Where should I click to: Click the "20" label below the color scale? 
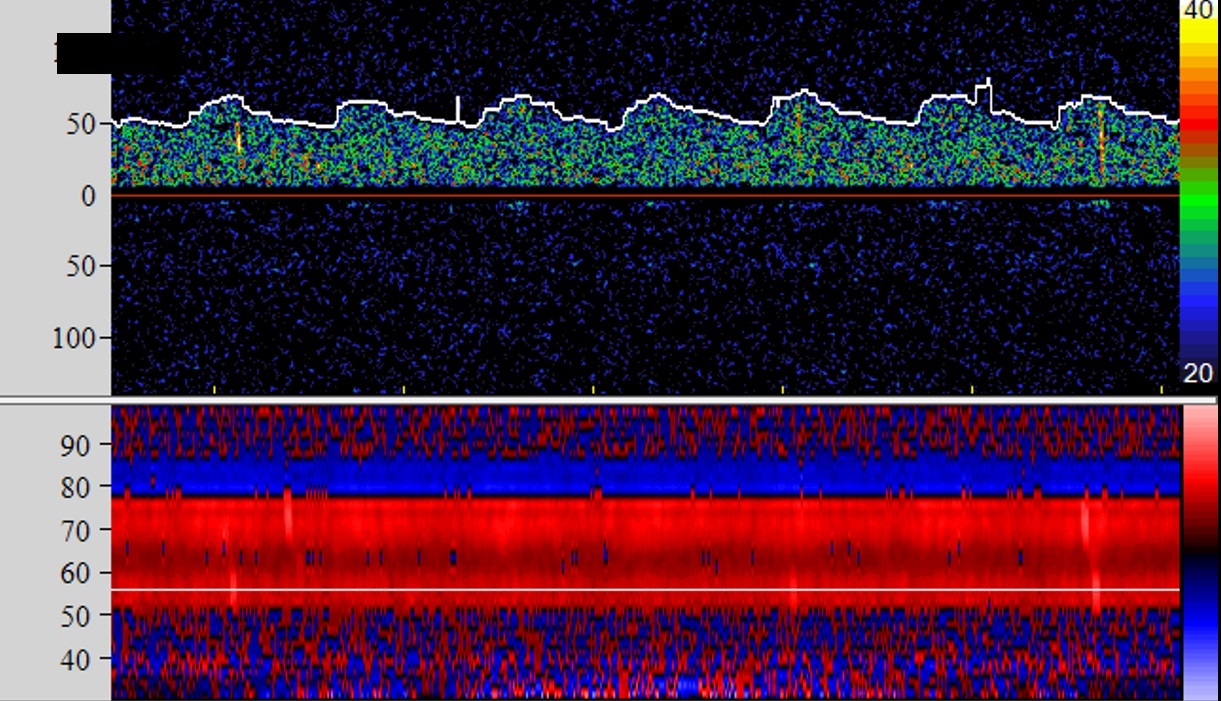click(x=1197, y=374)
